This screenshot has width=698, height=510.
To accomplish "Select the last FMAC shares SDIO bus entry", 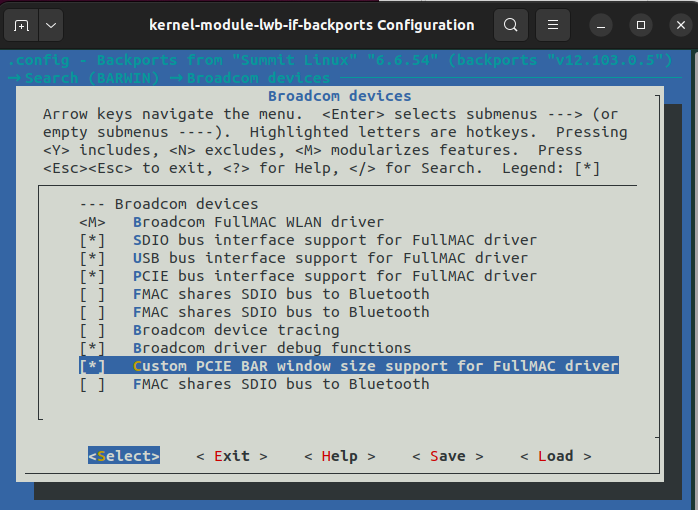I will tap(281, 384).
